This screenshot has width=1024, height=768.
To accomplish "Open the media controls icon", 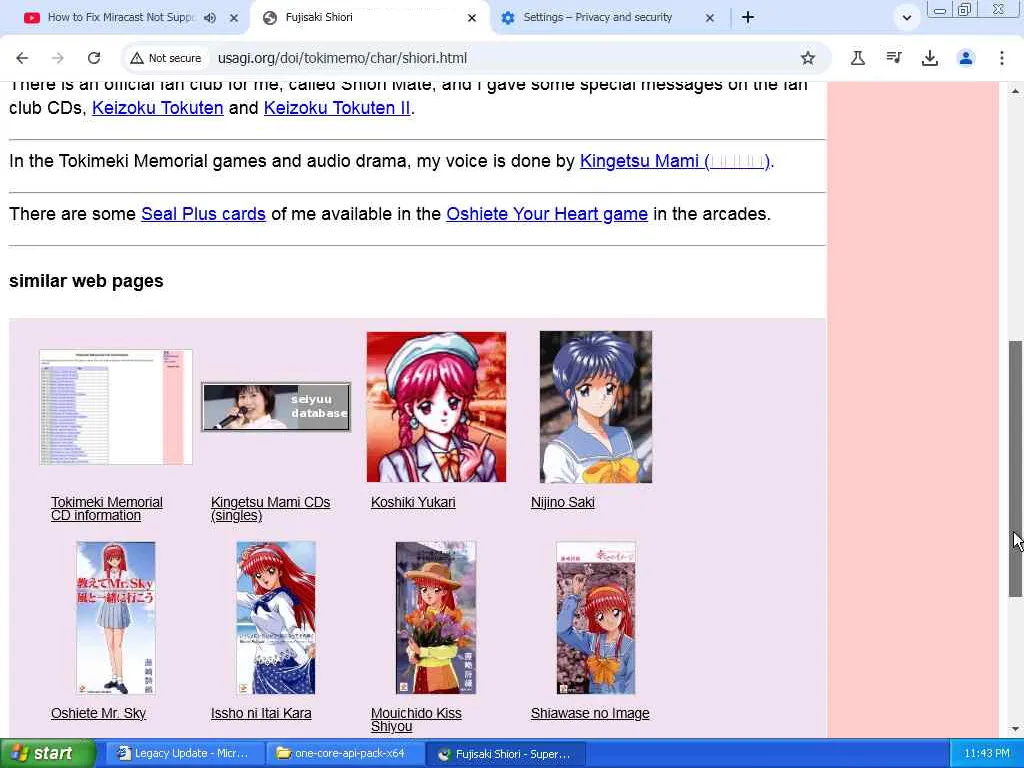I will pos(894,58).
